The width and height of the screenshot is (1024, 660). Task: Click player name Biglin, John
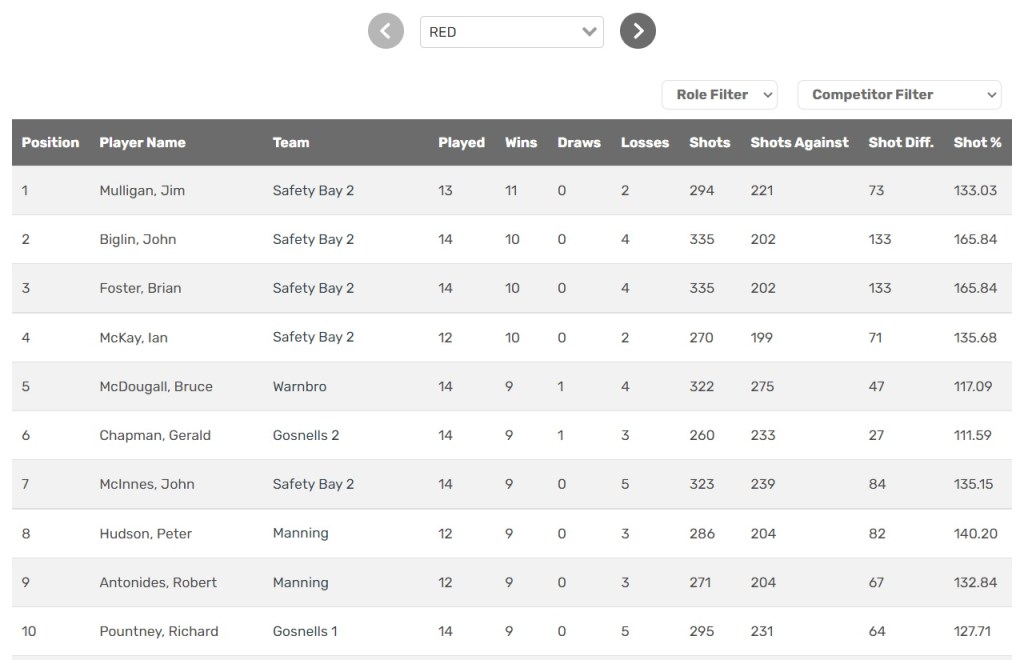point(138,240)
